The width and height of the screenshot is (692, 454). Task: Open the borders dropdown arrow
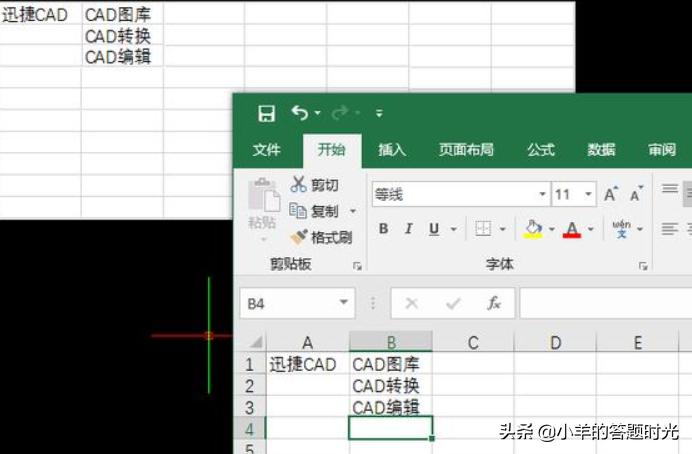tap(503, 229)
